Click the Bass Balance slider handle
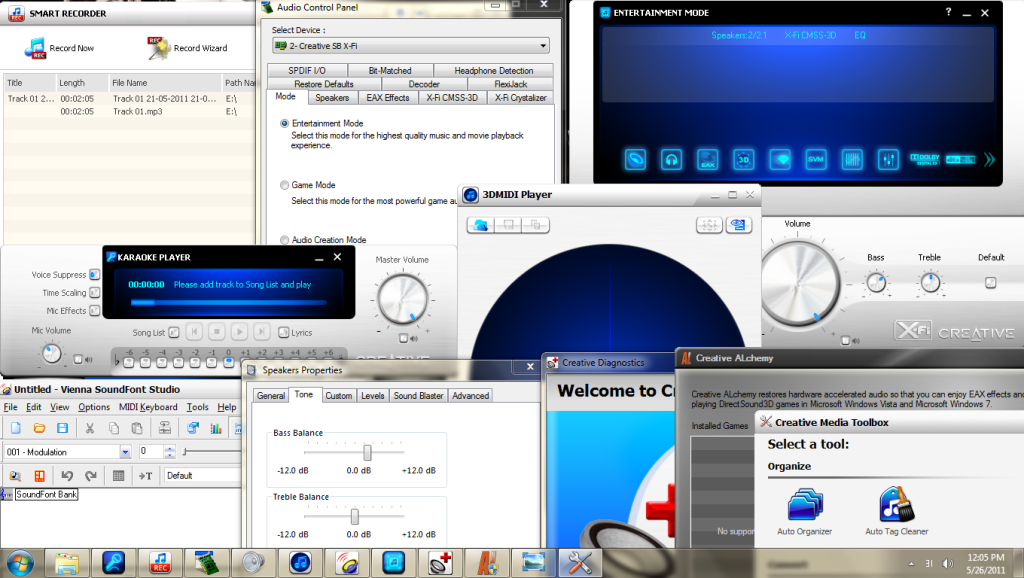Screen dimensions: 1024x578 coord(367,452)
